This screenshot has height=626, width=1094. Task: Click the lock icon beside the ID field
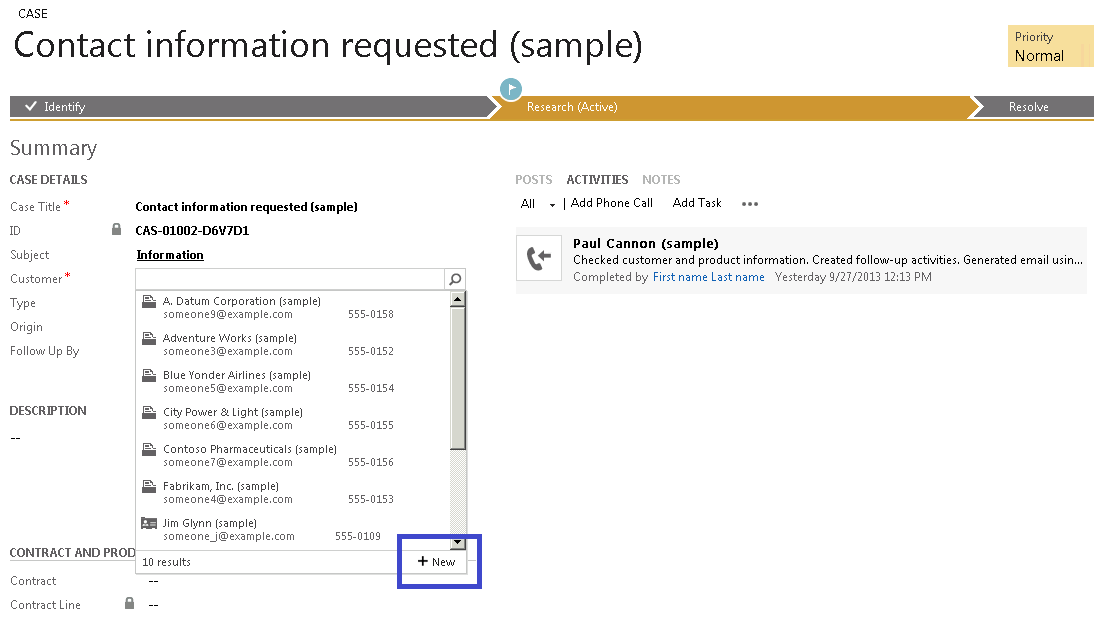click(x=116, y=229)
